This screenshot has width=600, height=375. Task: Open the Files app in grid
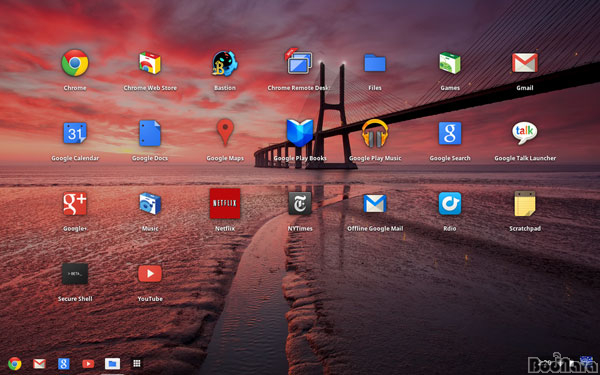[375, 63]
